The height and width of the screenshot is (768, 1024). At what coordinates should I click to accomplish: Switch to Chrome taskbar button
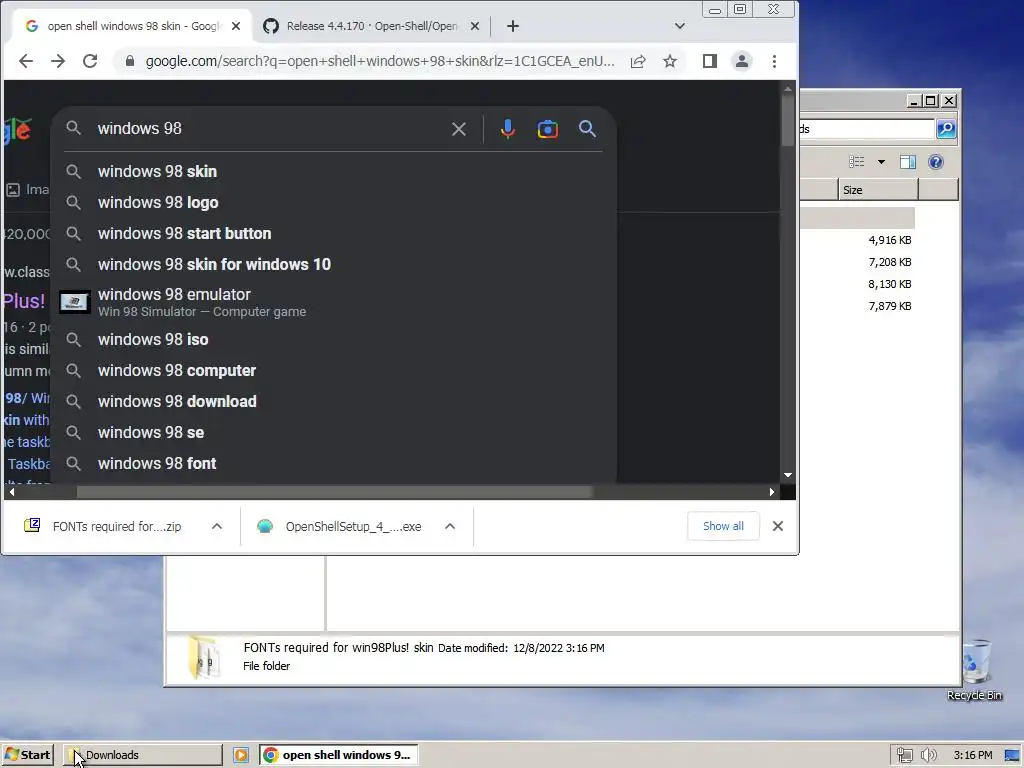pyautogui.click(x=338, y=755)
